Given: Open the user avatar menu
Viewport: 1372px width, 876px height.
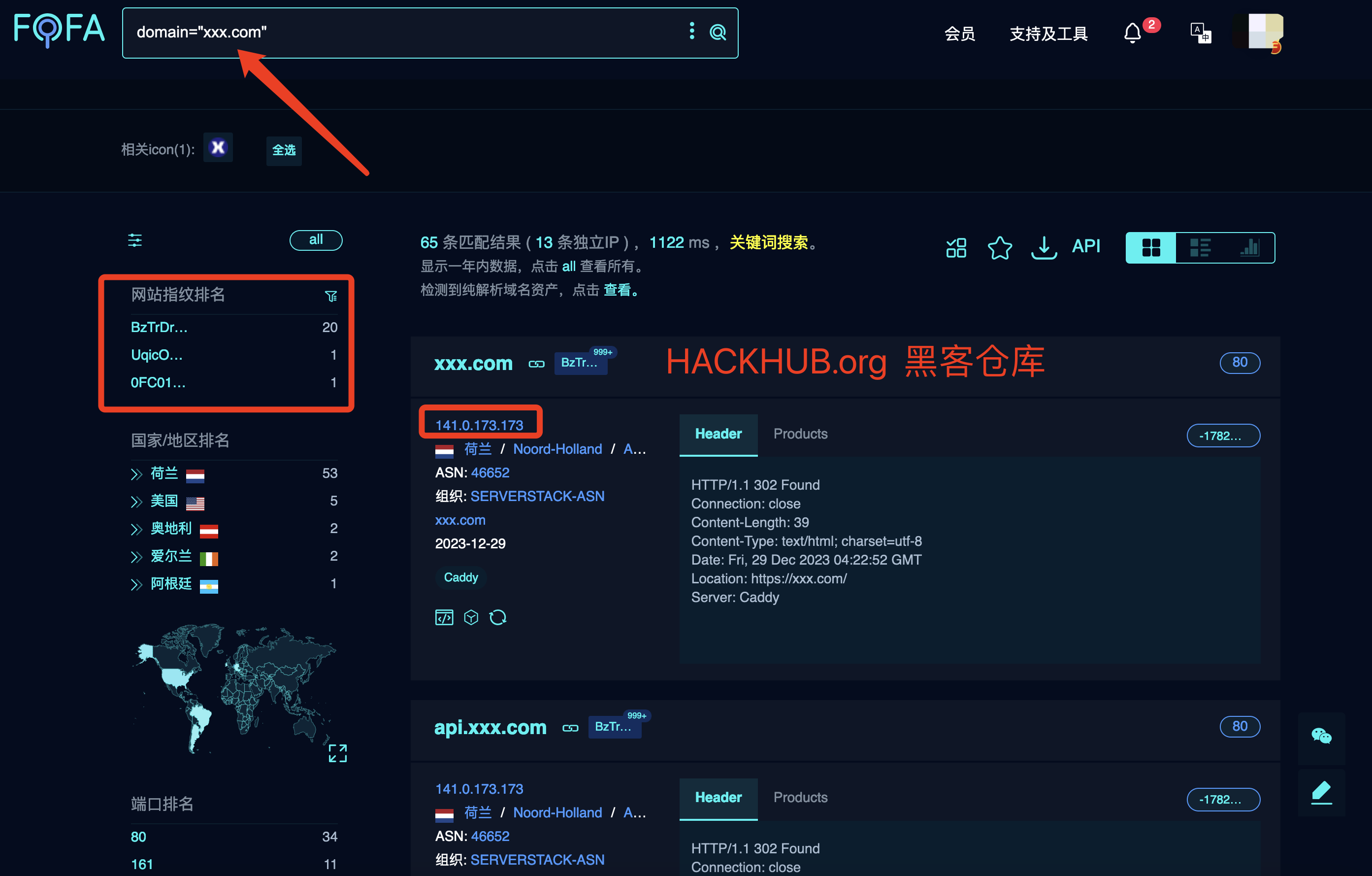Looking at the screenshot, I should tap(1260, 33).
